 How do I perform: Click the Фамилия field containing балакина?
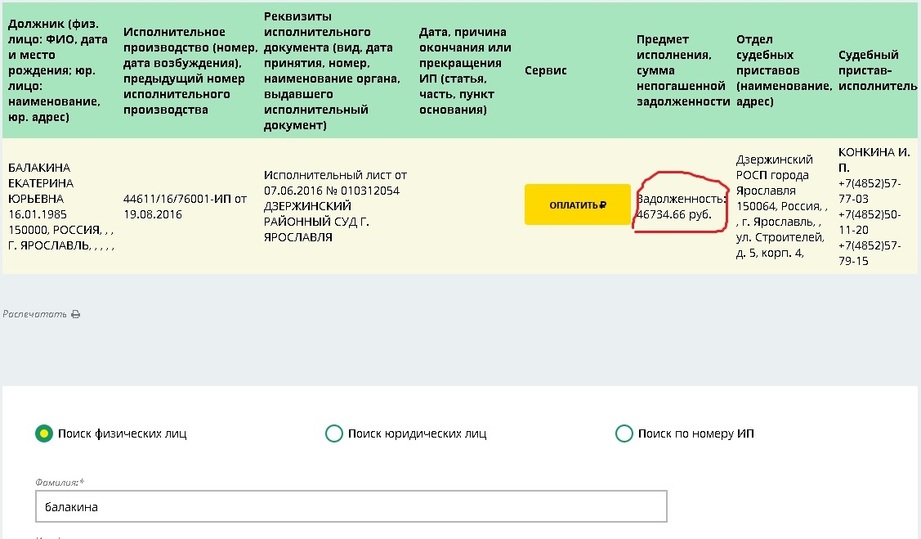point(351,506)
